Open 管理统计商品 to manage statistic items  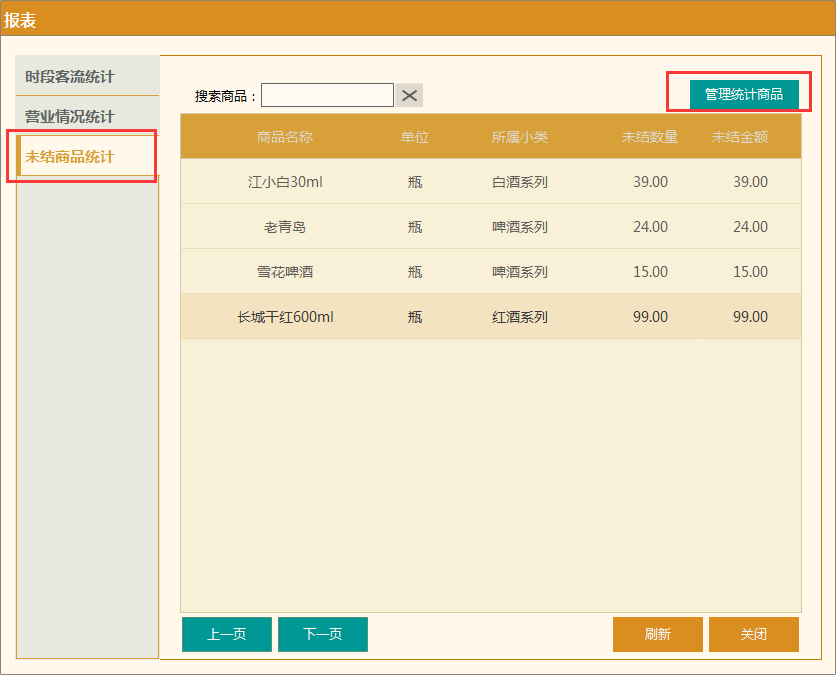pyautogui.click(x=748, y=92)
